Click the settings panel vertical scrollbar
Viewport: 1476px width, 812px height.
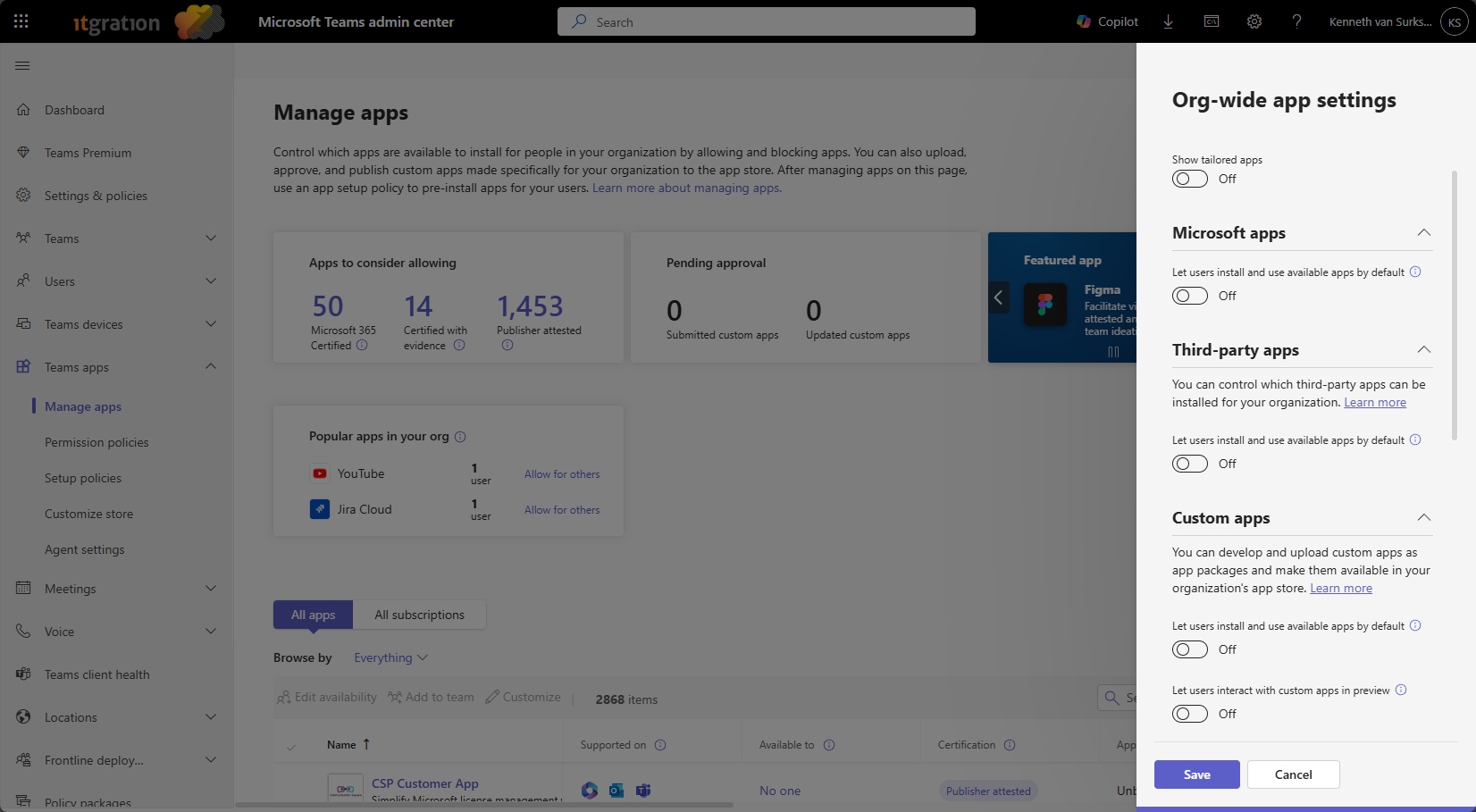point(1455,304)
